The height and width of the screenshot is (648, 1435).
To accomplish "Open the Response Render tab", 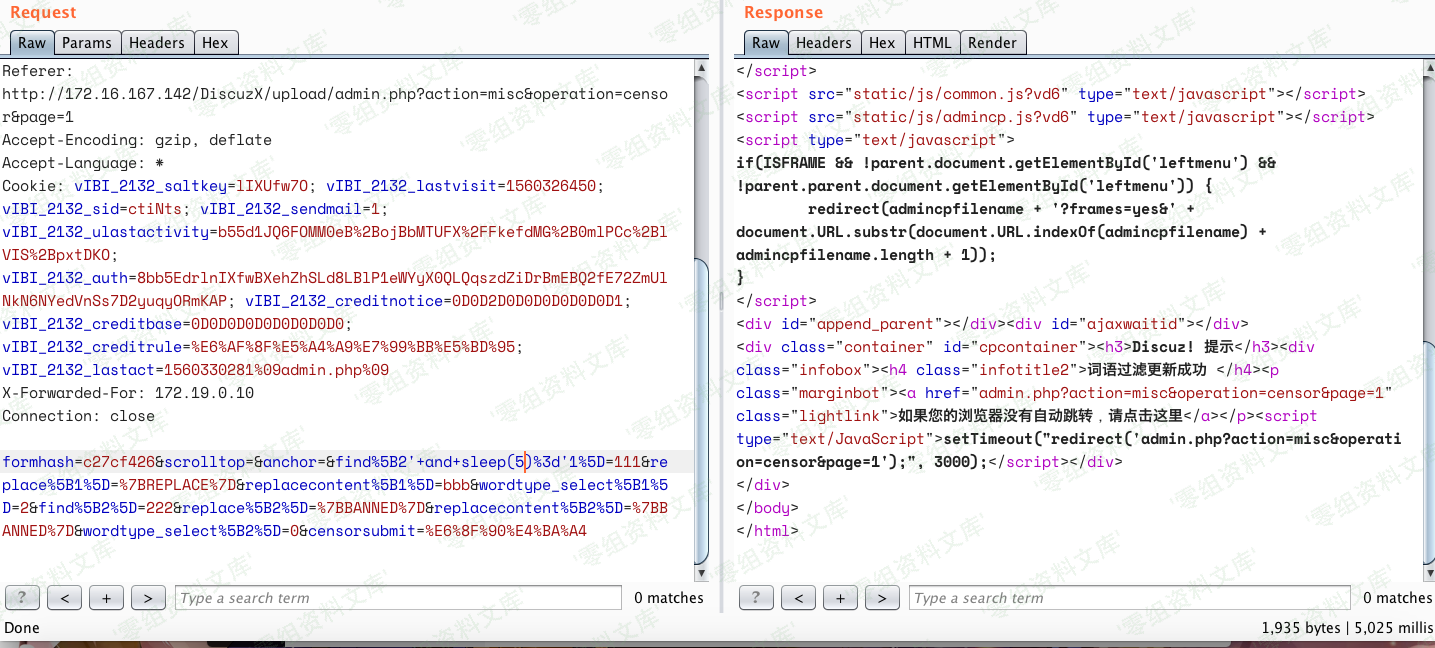I will [992, 43].
